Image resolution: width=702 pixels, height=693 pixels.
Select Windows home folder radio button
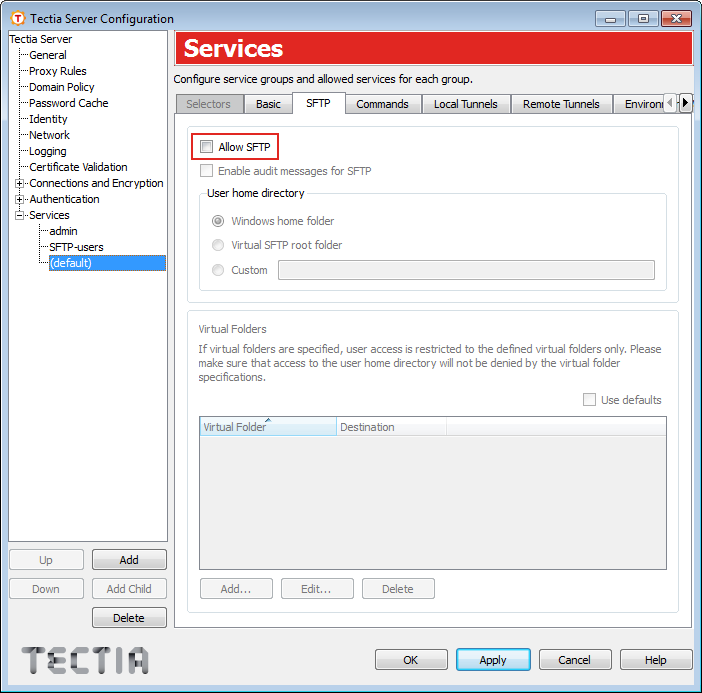click(218, 221)
